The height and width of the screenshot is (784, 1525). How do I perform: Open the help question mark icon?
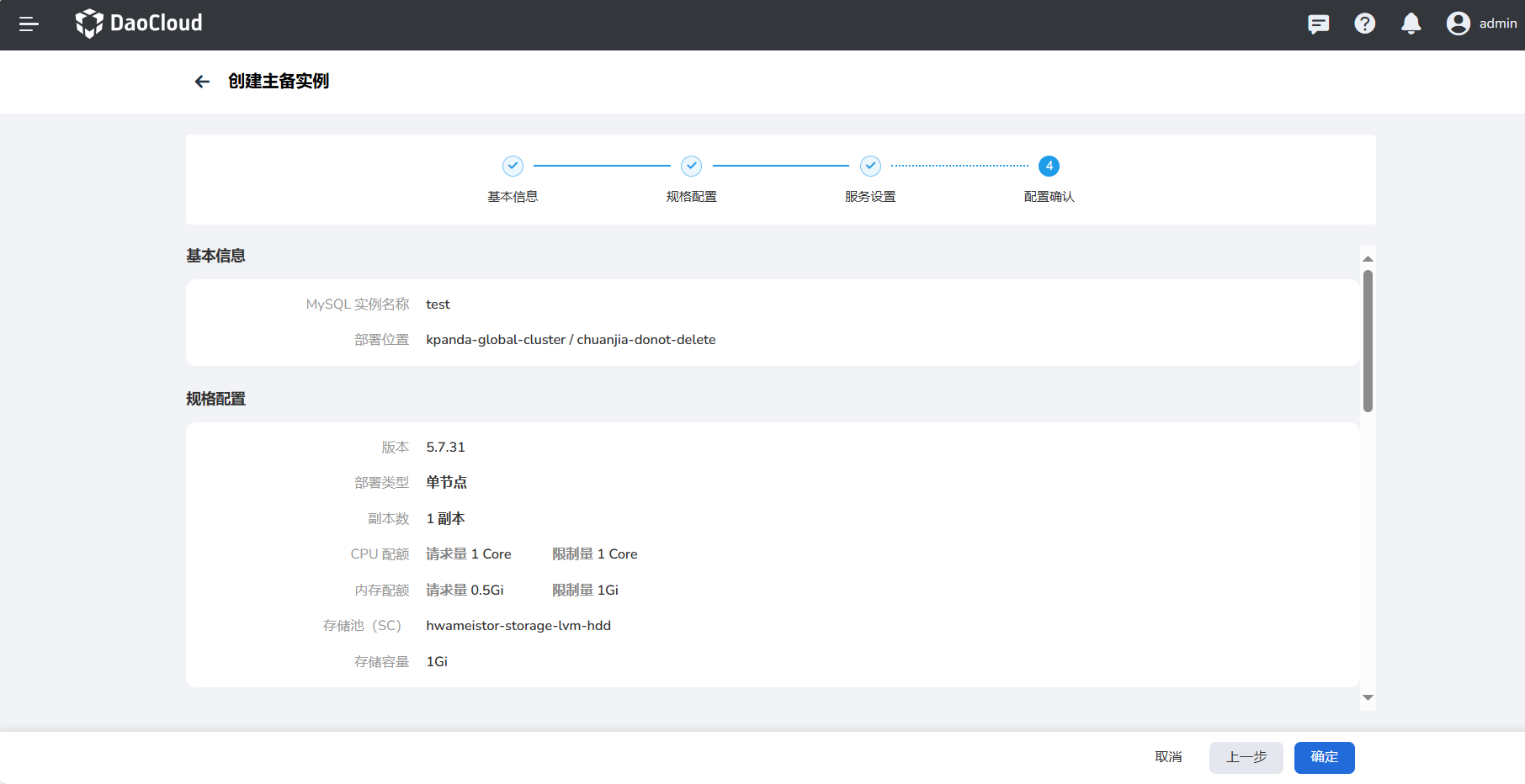(1364, 24)
